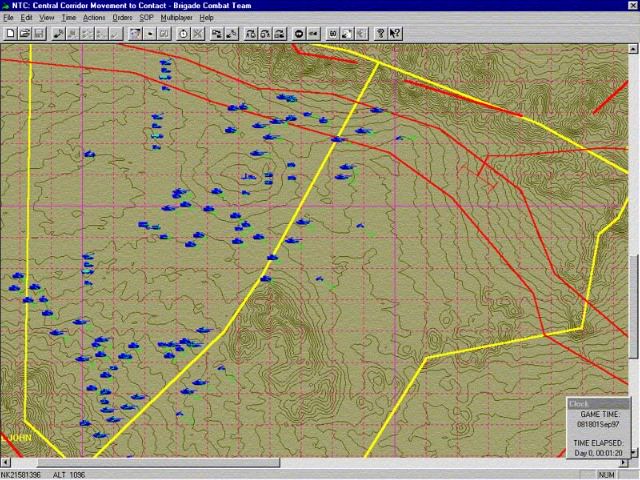Open the Orders menu

(122, 18)
